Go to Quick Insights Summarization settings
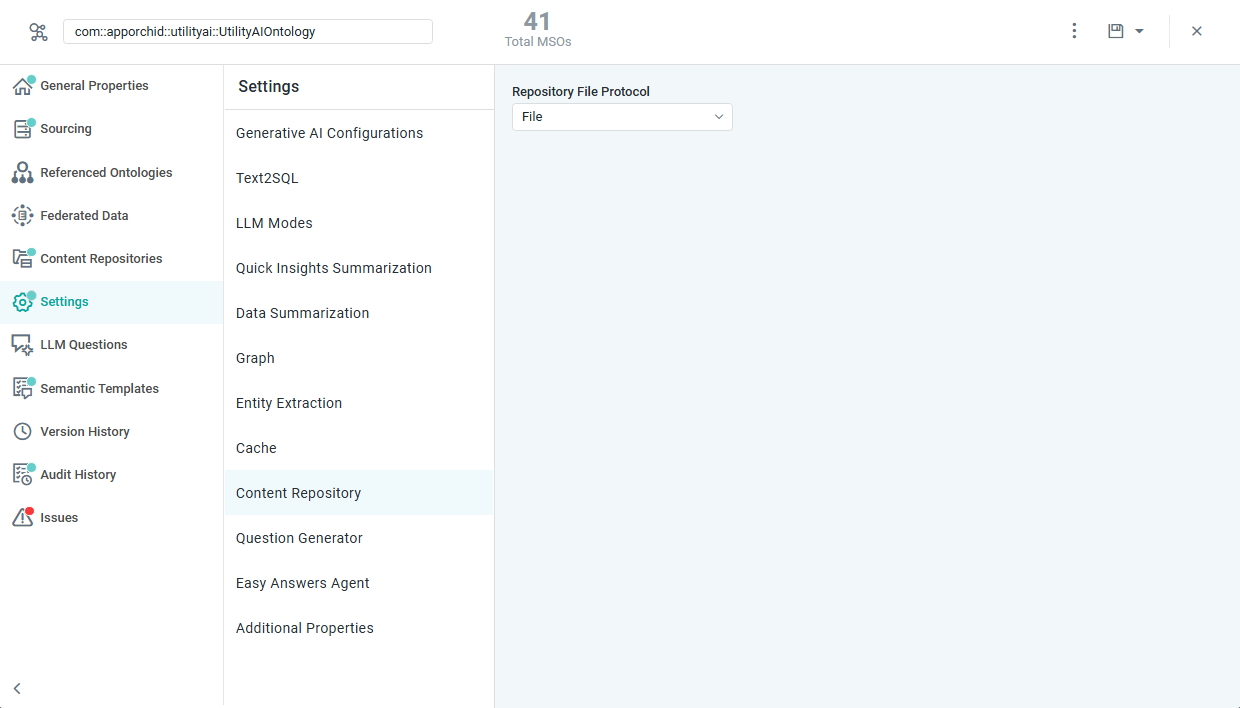 click(x=359, y=268)
